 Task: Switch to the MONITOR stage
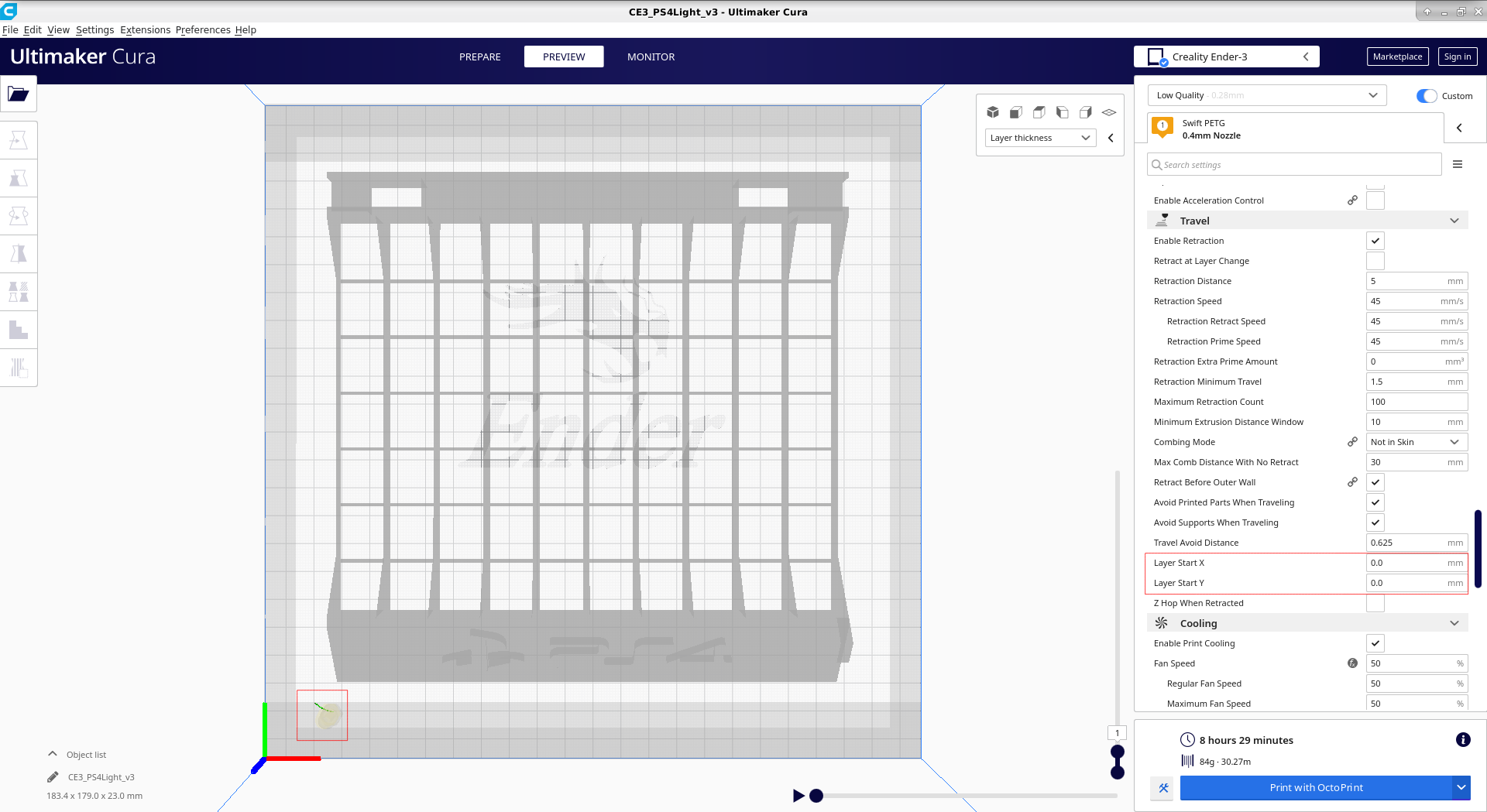(x=651, y=57)
